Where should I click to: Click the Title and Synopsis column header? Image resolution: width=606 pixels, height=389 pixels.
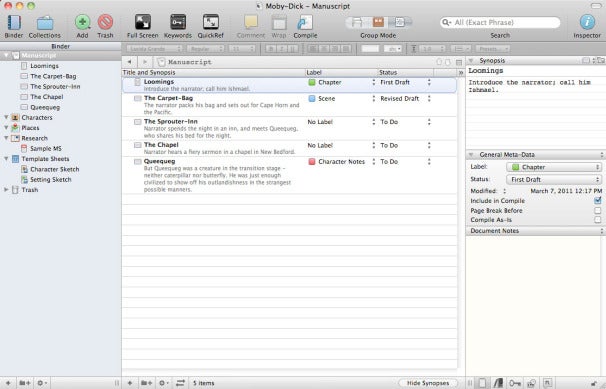[x=213, y=73]
